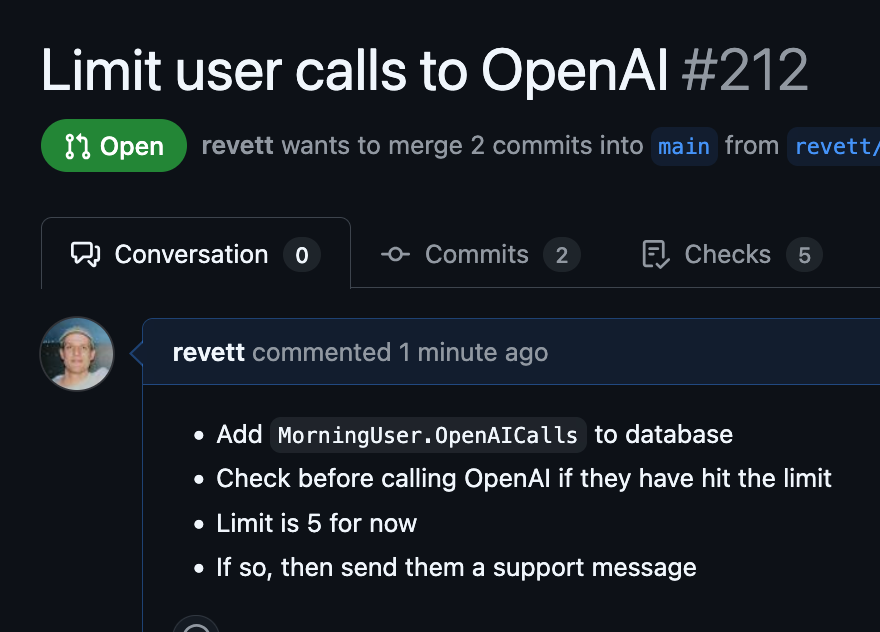The width and height of the screenshot is (880, 632).
Task: Open the '1 minute ago' timestamp link
Action: click(x=473, y=352)
